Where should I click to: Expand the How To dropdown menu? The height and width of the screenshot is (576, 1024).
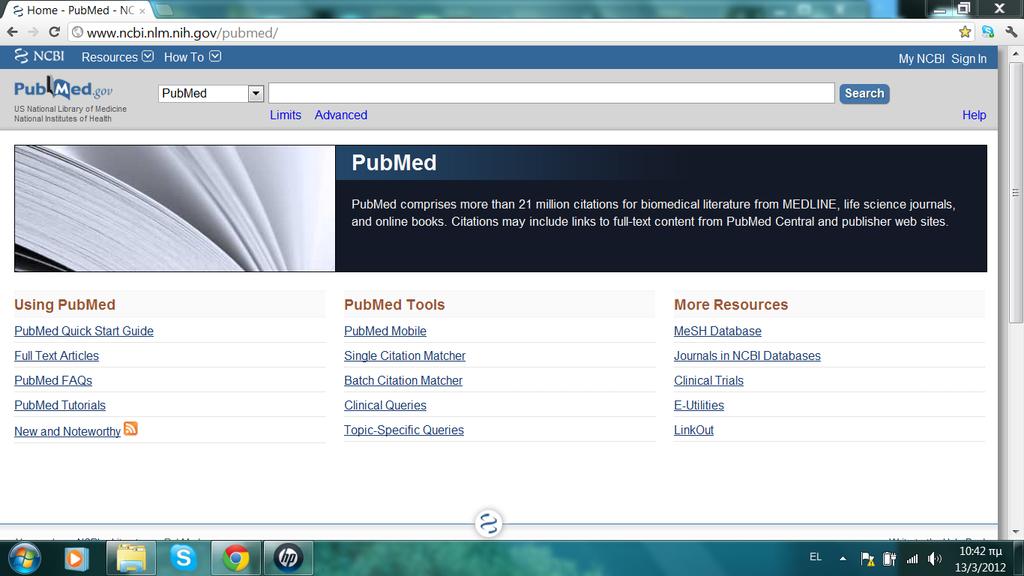(193, 57)
